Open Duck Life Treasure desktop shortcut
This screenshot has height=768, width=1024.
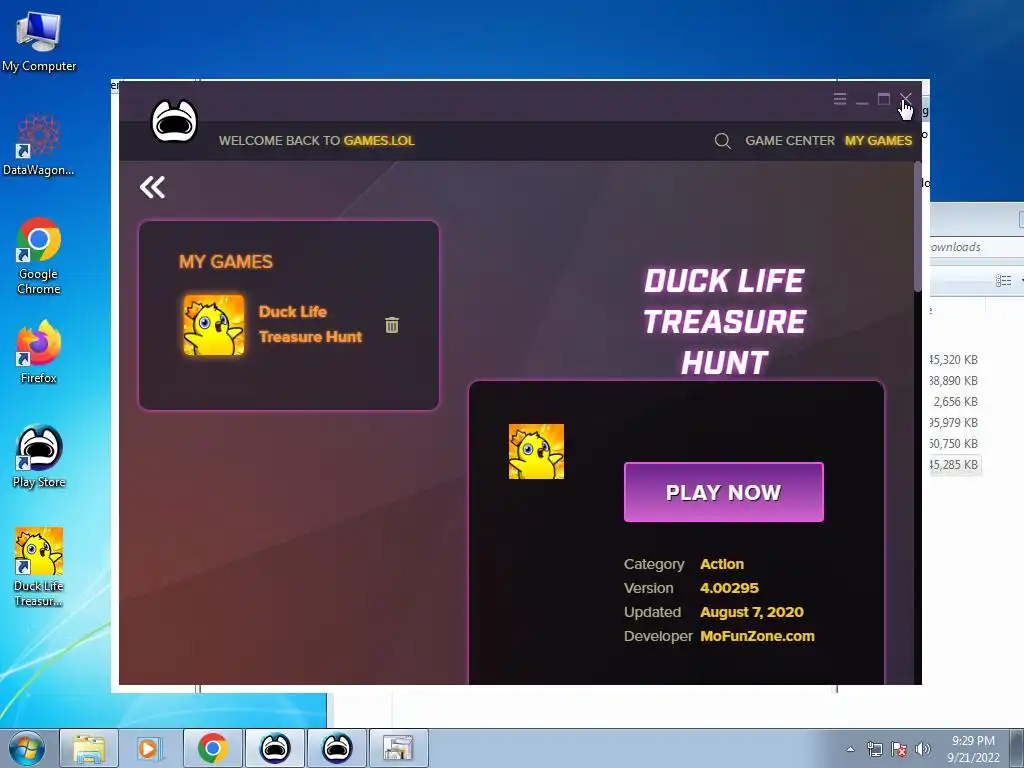point(39,567)
